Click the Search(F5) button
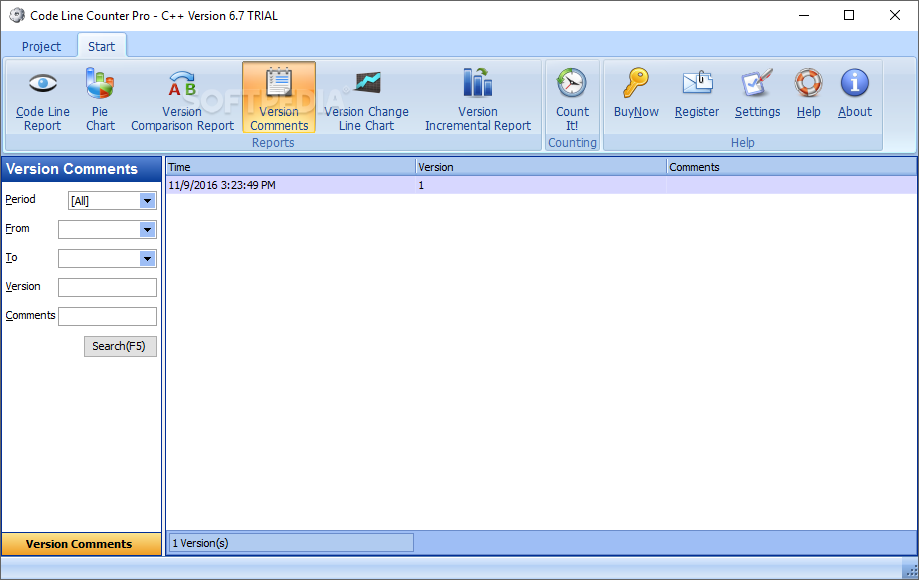919x580 pixels. point(120,346)
